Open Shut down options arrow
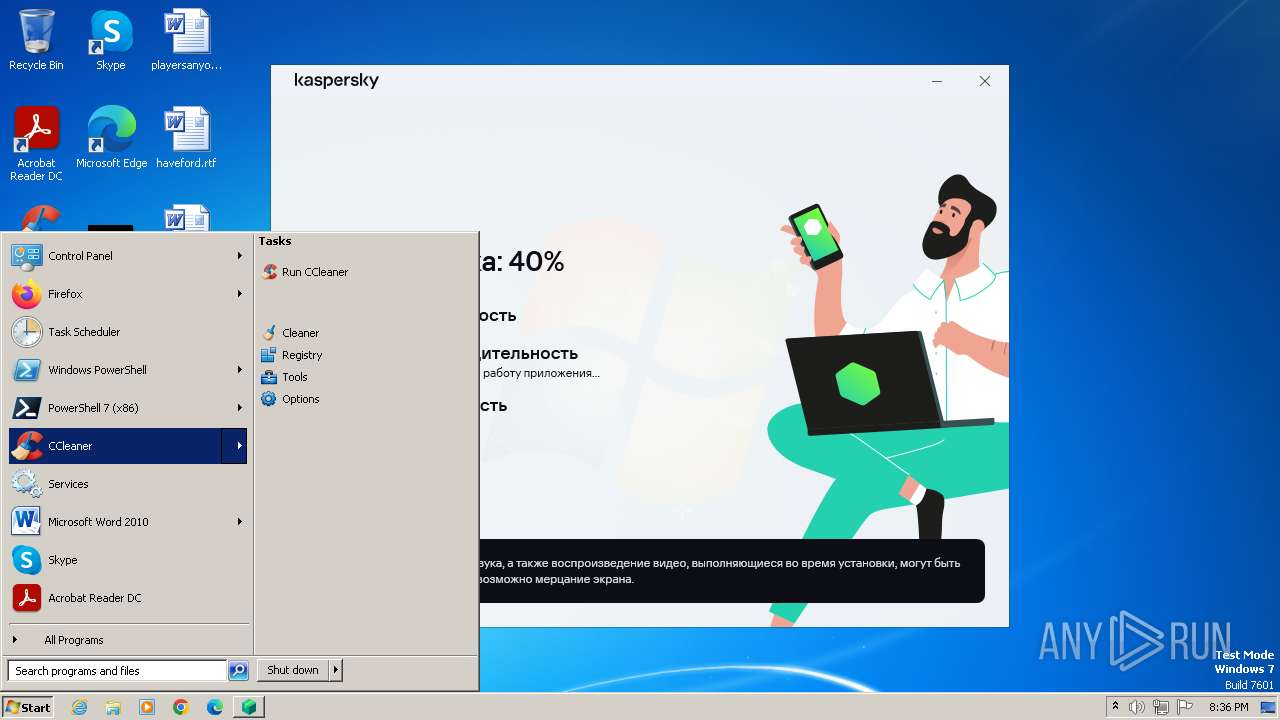The image size is (1280, 720). pos(336,670)
